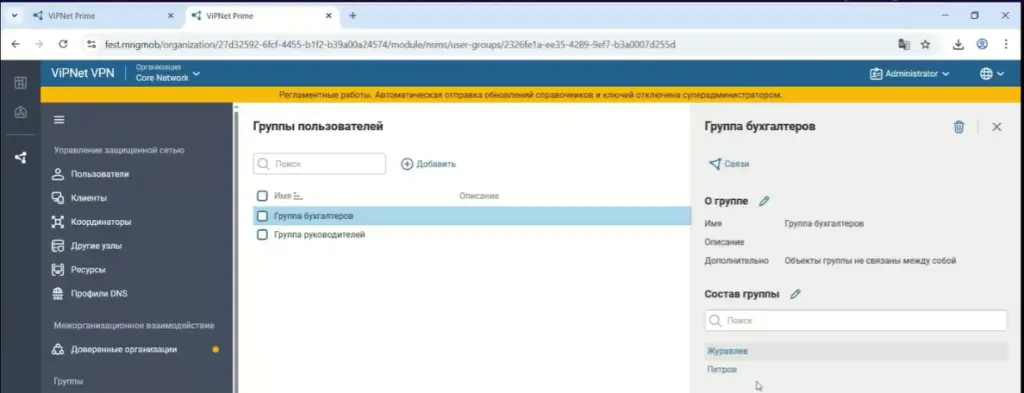
Task: Open the site information icon in the address bar
Action: point(91,44)
